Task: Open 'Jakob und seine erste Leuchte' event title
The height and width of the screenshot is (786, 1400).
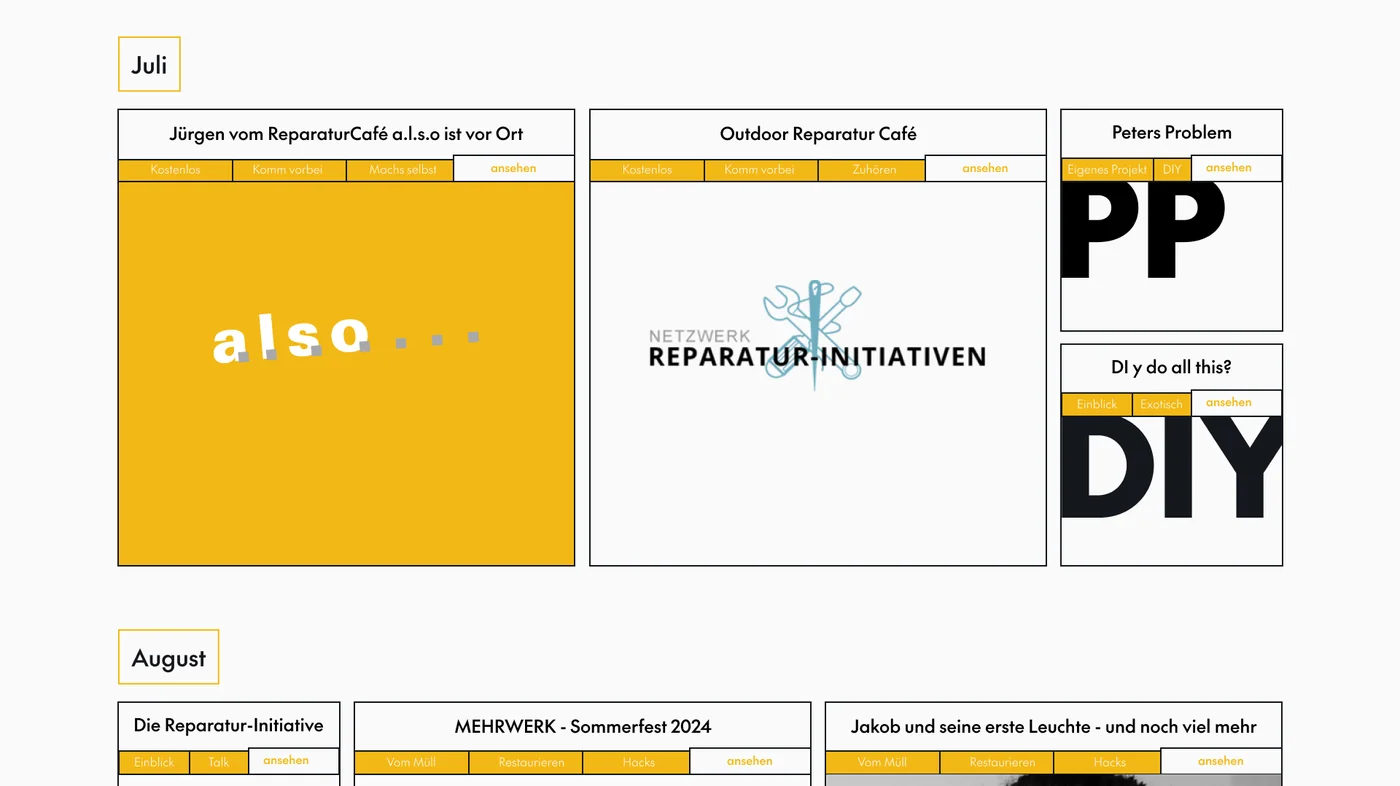Action: 1054,727
